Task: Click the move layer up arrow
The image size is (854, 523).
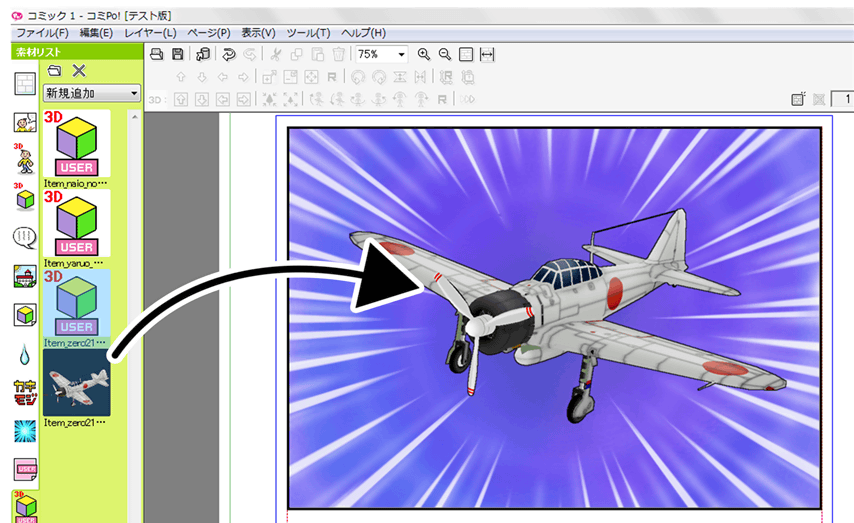Action: pos(181,77)
